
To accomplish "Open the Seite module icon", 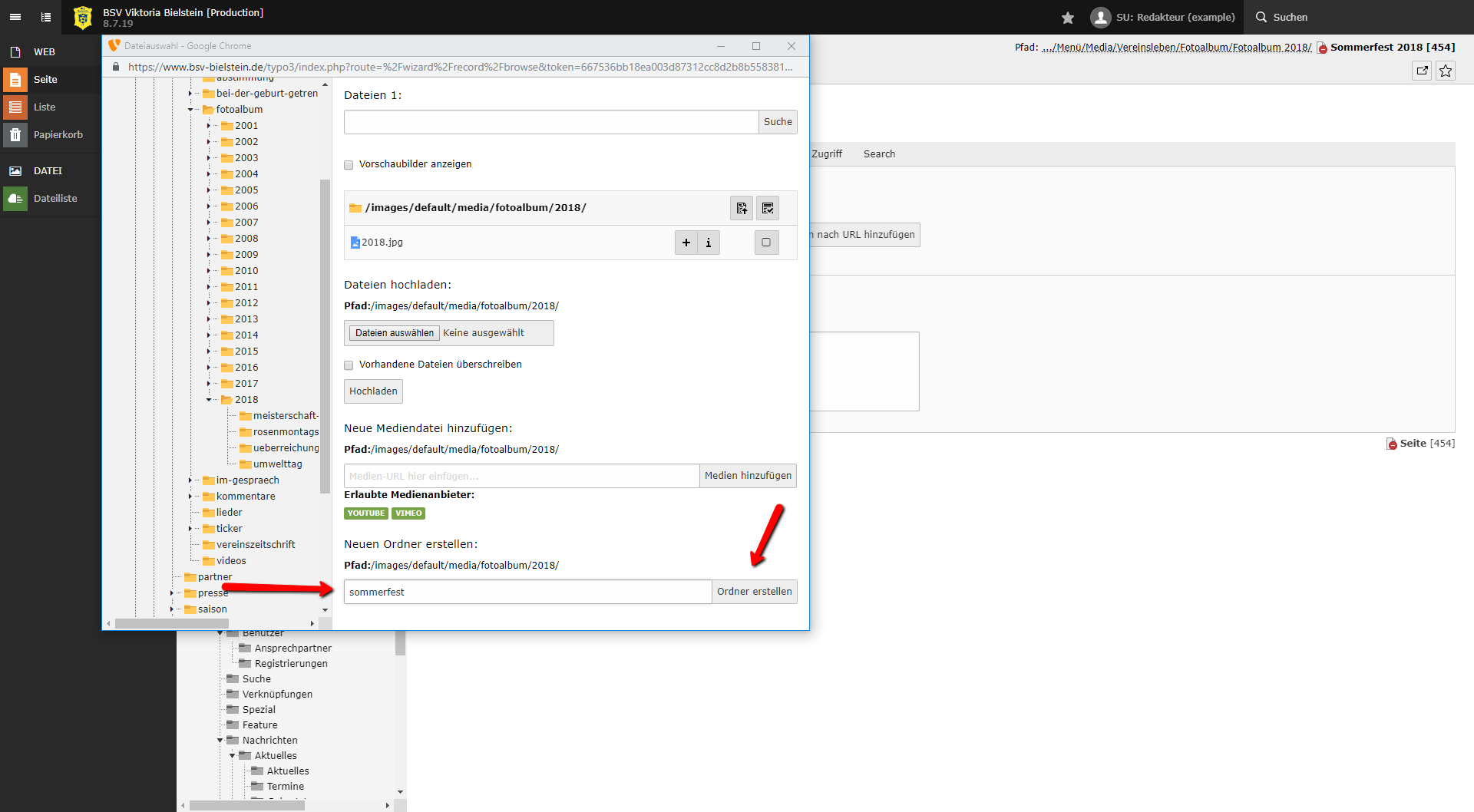I will (15, 80).
